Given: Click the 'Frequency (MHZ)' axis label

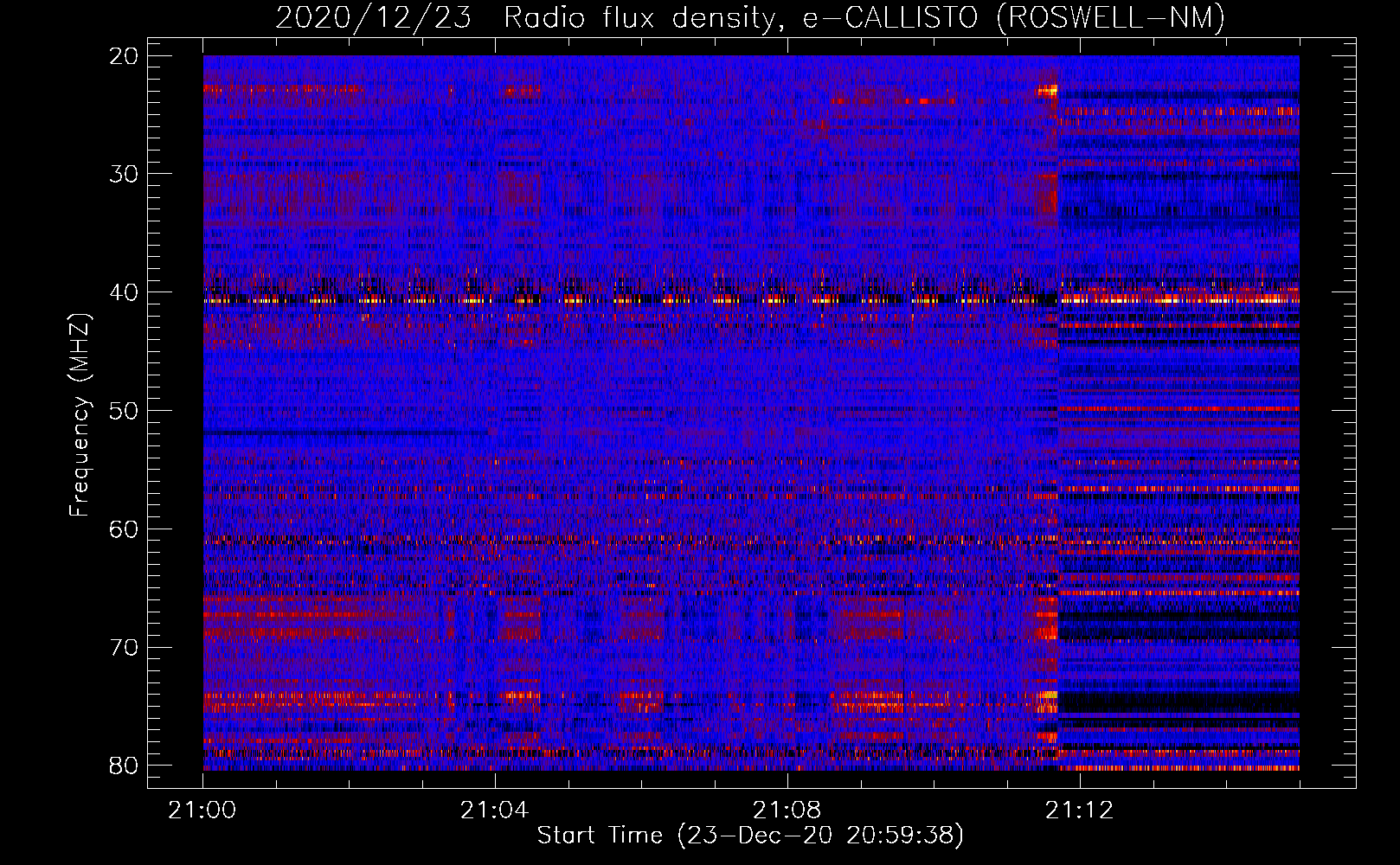Looking at the screenshot, I should [x=80, y=415].
